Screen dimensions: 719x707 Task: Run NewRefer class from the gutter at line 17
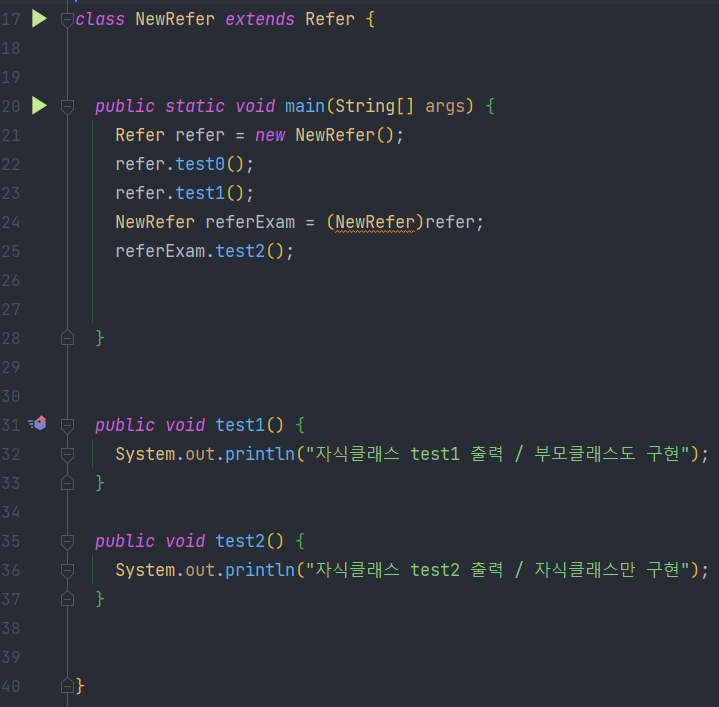click(39, 19)
